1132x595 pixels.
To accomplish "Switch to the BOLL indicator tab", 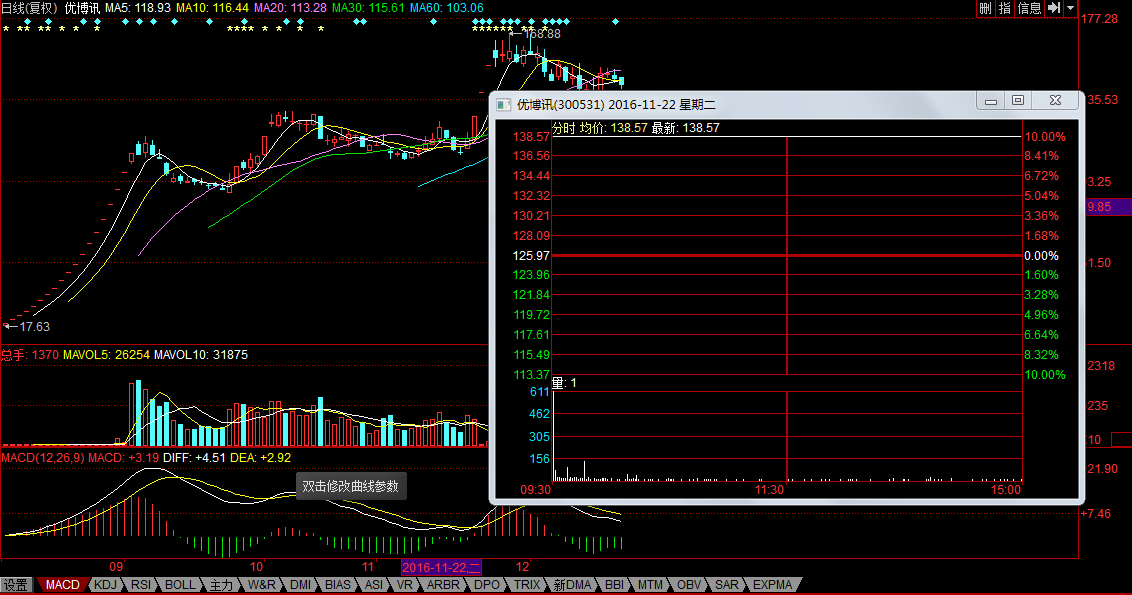I will click(181, 585).
